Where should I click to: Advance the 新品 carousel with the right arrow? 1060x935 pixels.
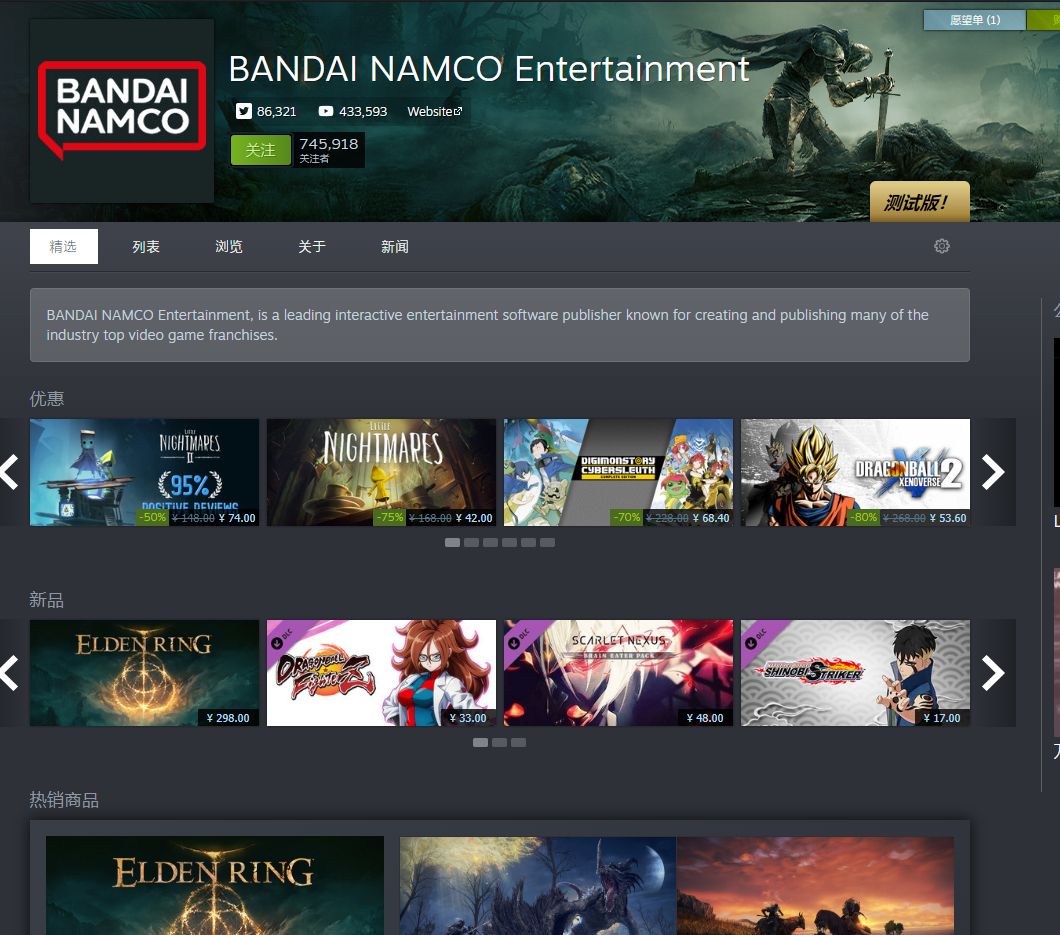point(993,673)
